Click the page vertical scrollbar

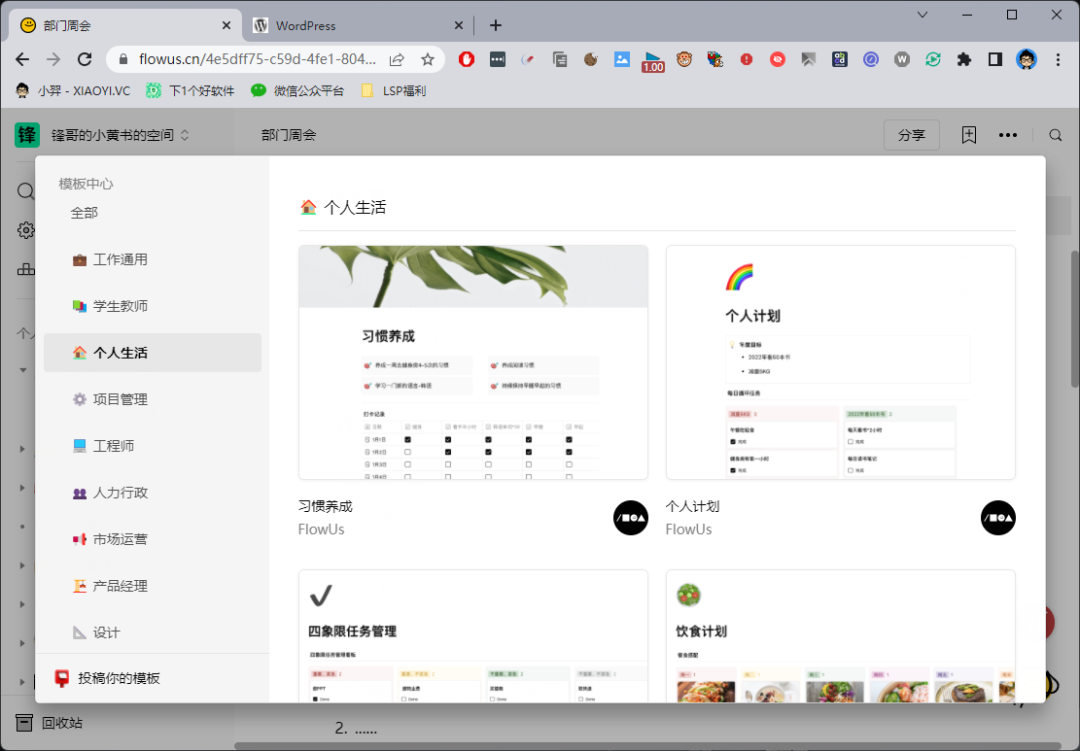coord(1074,319)
